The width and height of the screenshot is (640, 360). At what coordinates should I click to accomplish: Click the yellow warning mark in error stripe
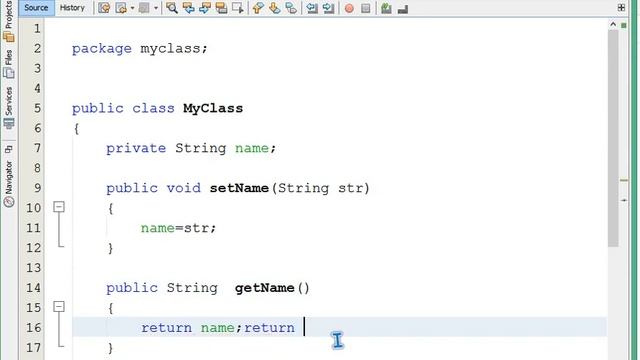[624, 180]
